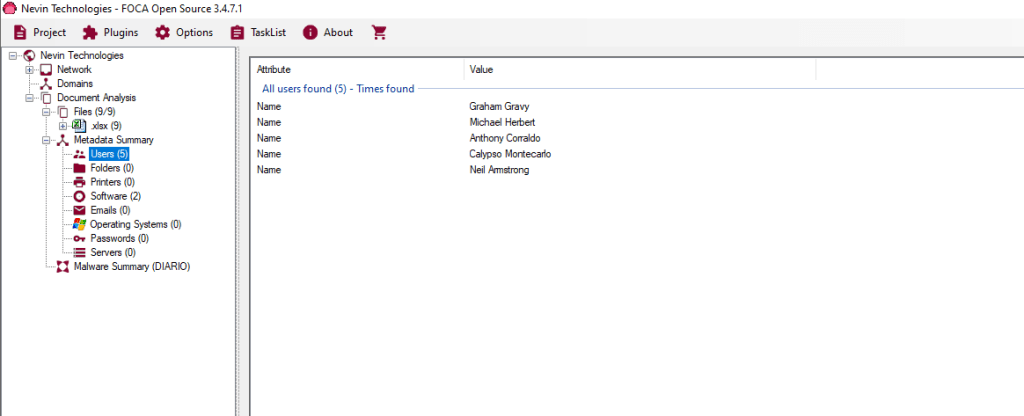Open the Options menu
This screenshot has width=1024, height=416.
(184, 32)
